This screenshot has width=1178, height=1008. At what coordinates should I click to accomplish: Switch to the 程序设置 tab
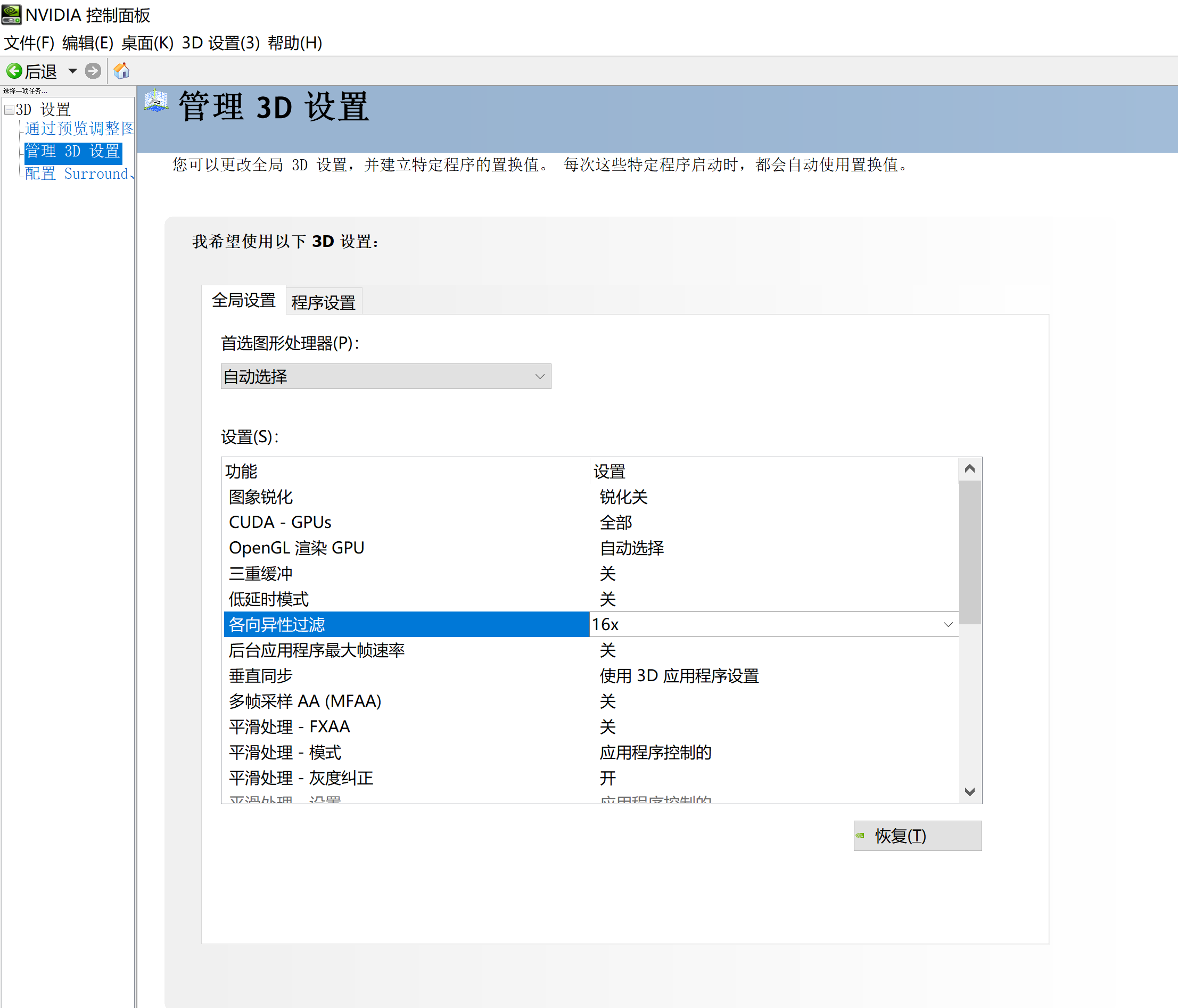(324, 301)
